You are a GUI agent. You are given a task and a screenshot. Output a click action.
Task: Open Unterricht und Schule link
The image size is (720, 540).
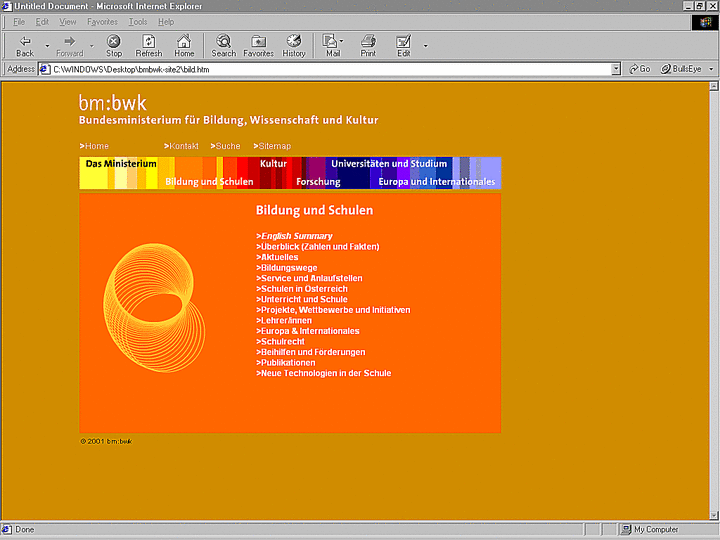302,299
